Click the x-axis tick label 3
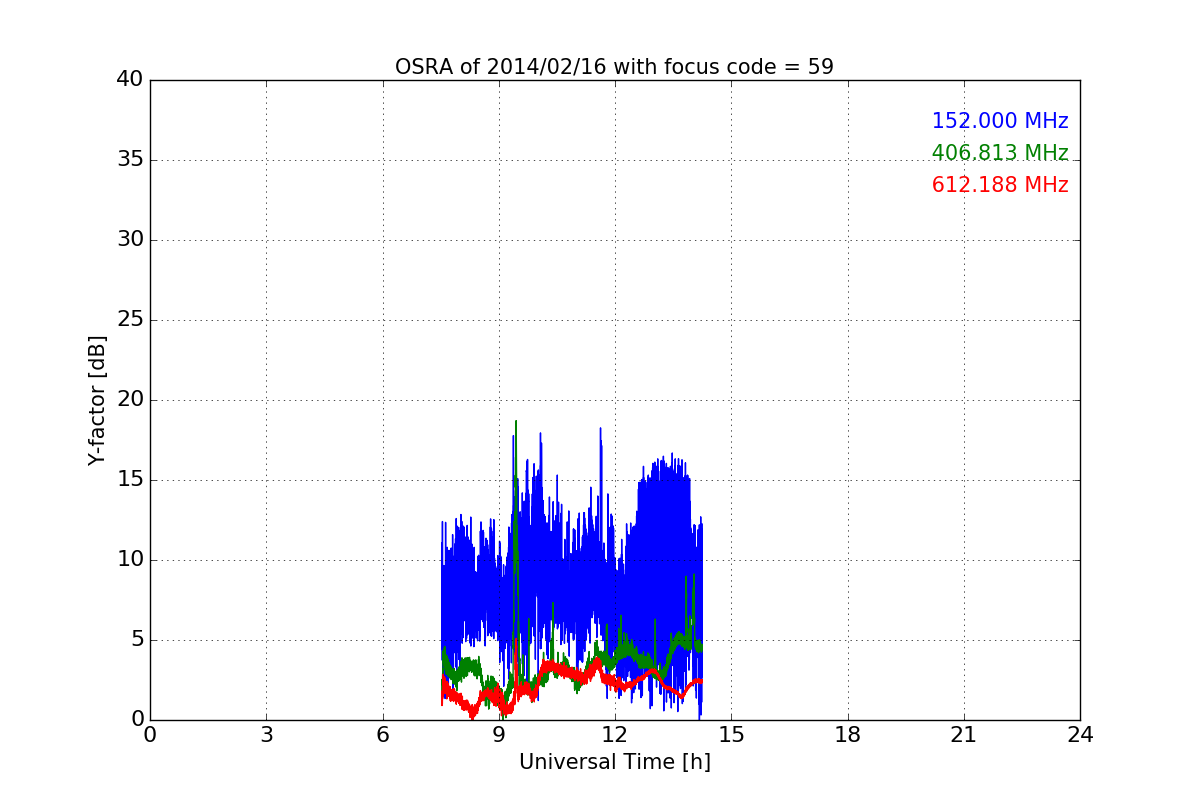 coord(266,735)
